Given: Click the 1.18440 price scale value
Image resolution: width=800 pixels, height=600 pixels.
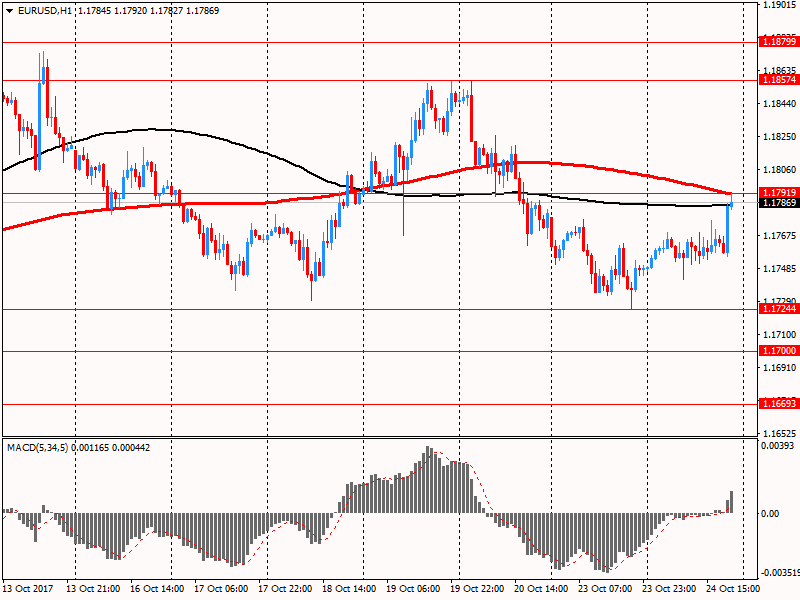Looking at the screenshot, I should 780,104.
